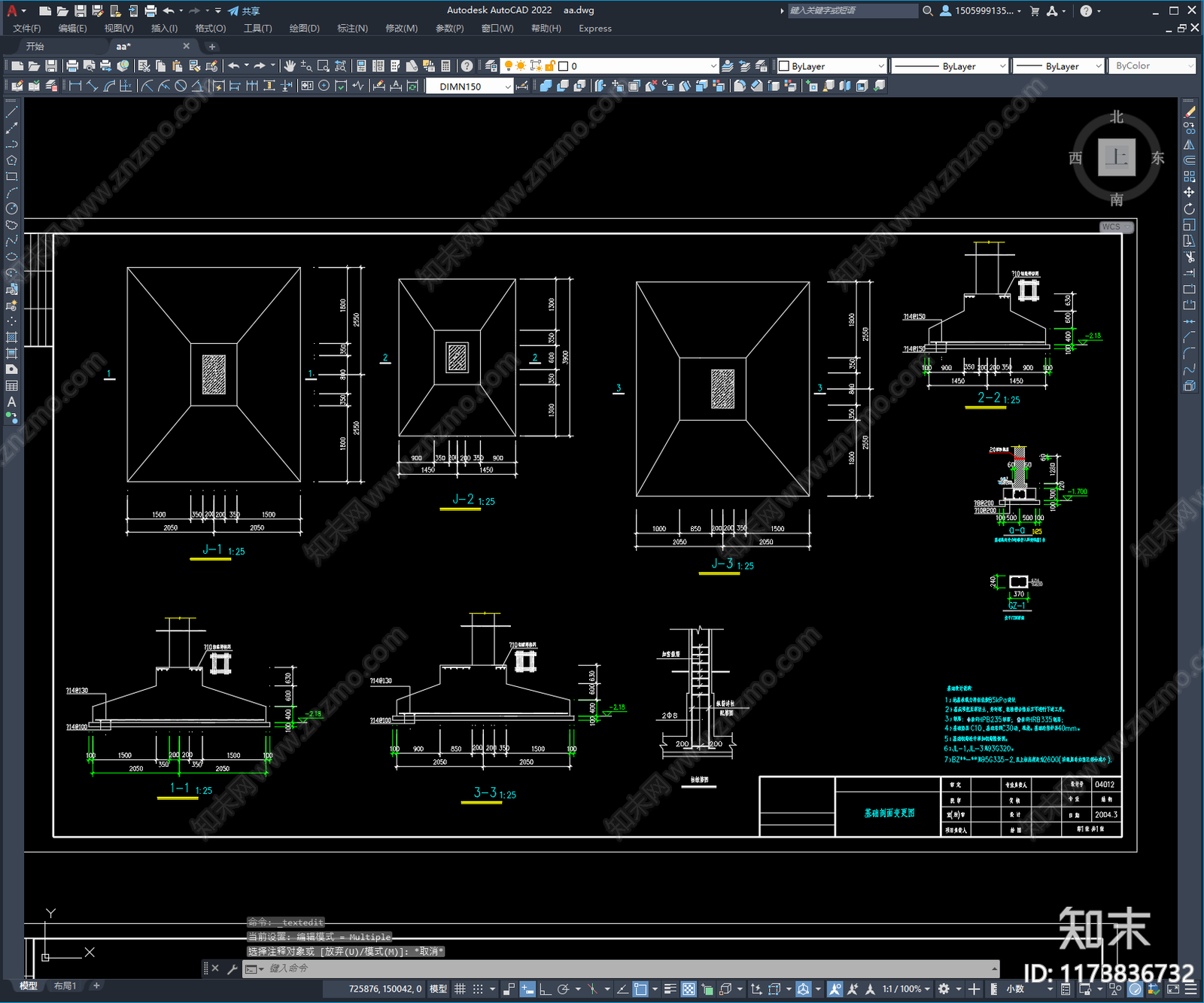Open the QuickCalc calculator icon
Screen dimensions: 1204x1003
pos(446,66)
